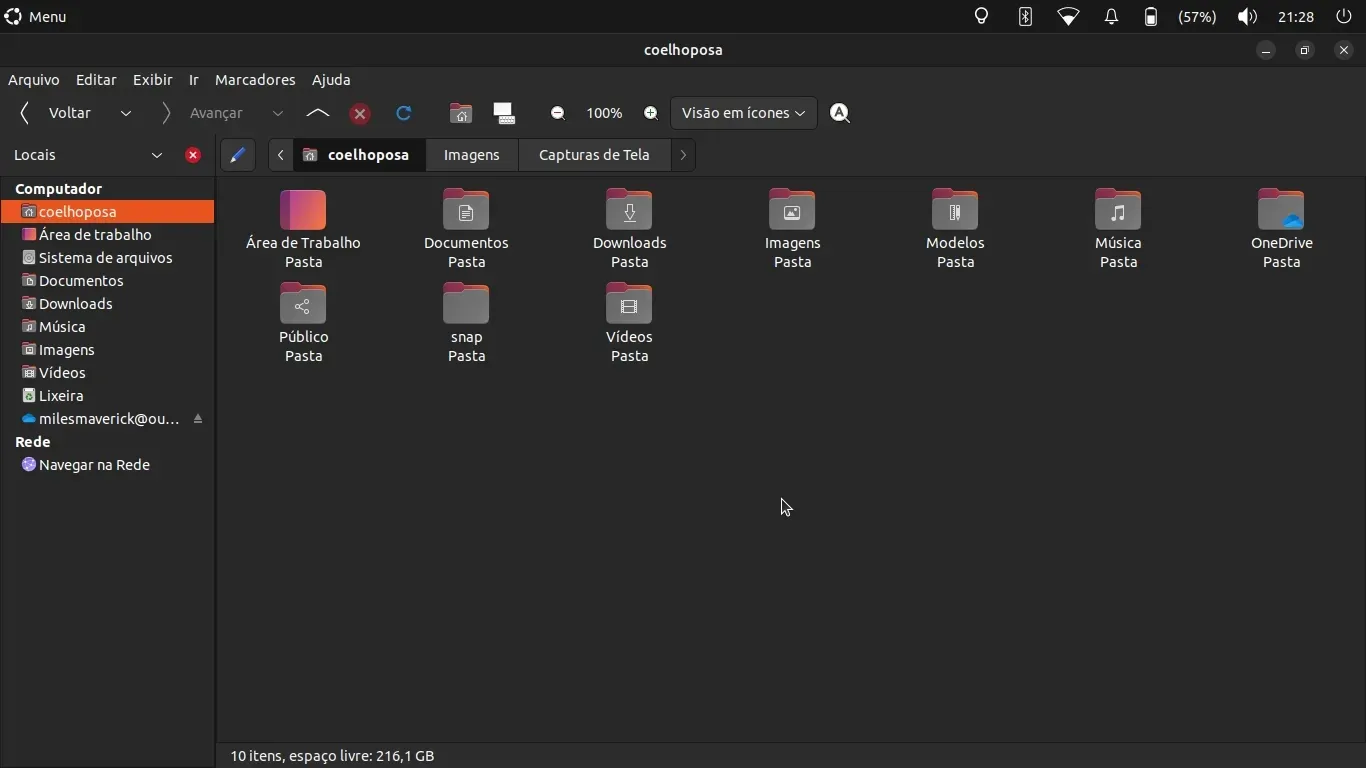Viewport: 1366px width, 768px height.
Task: Open the Marcadores menu
Action: (x=255, y=80)
